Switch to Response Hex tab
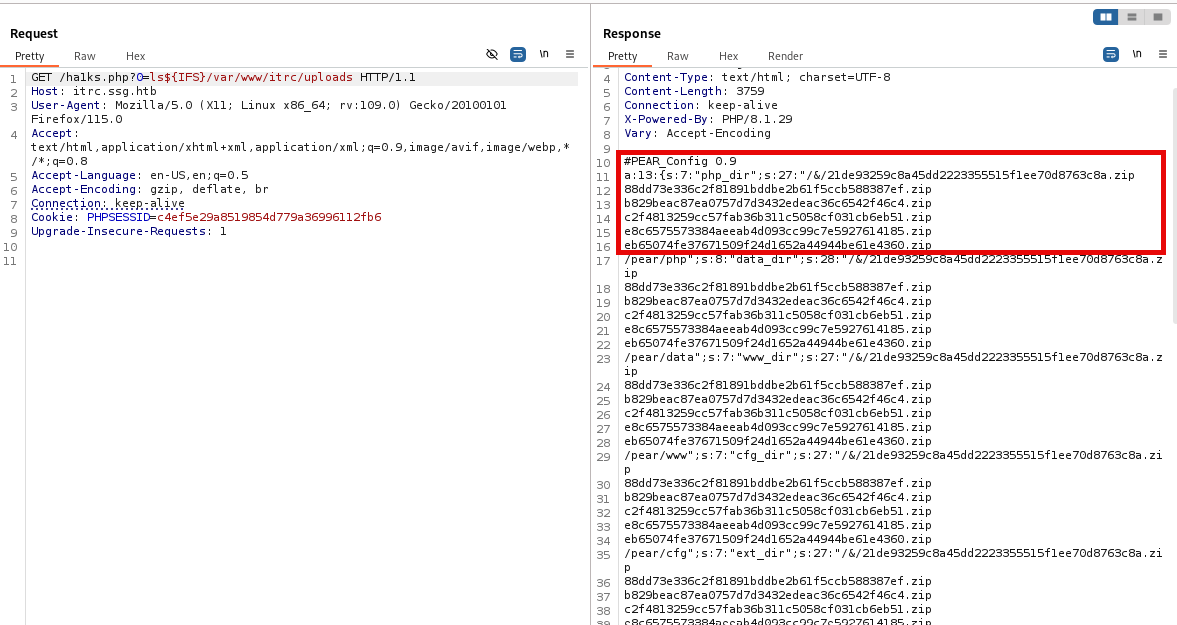 728,56
